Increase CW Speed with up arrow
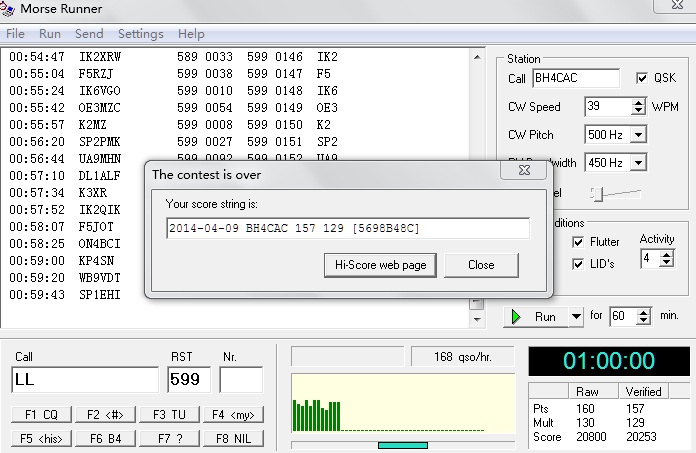This screenshot has height=453, width=696. (x=638, y=102)
